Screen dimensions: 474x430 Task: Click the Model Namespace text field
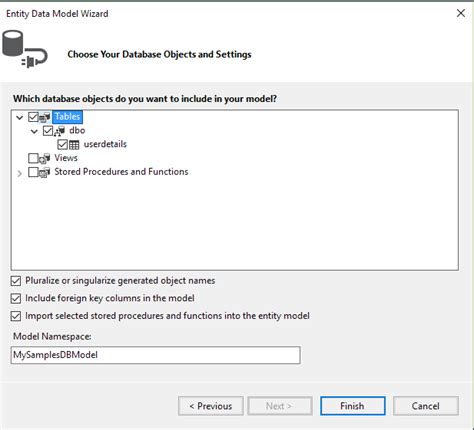(155, 355)
